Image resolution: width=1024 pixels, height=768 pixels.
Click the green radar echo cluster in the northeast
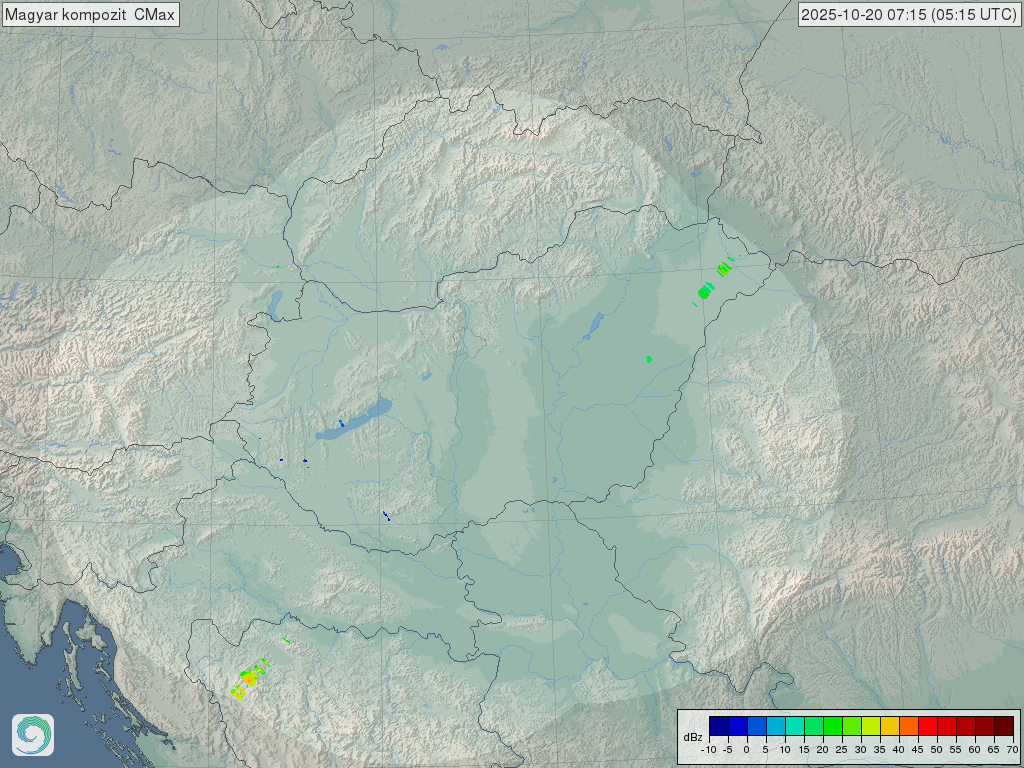click(706, 291)
